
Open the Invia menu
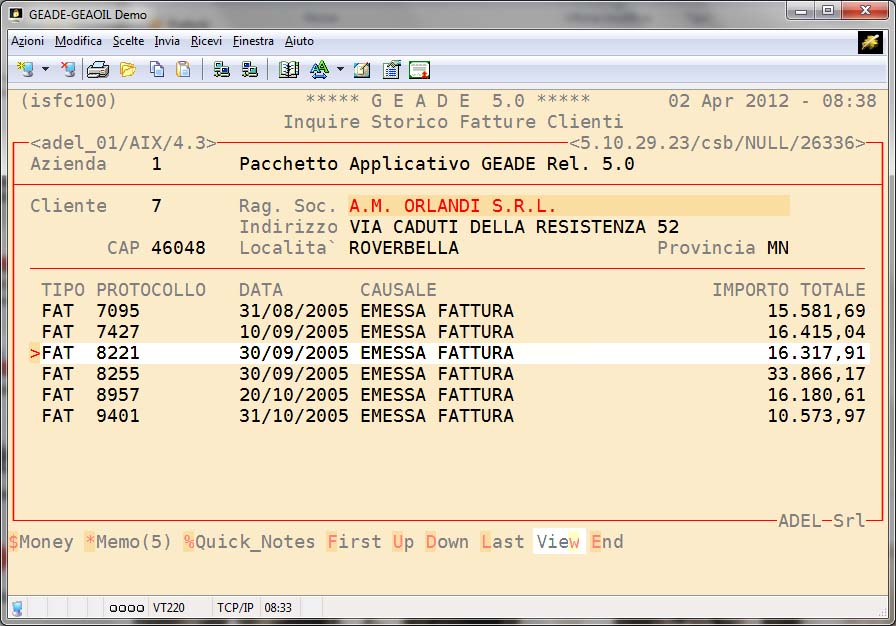167,41
